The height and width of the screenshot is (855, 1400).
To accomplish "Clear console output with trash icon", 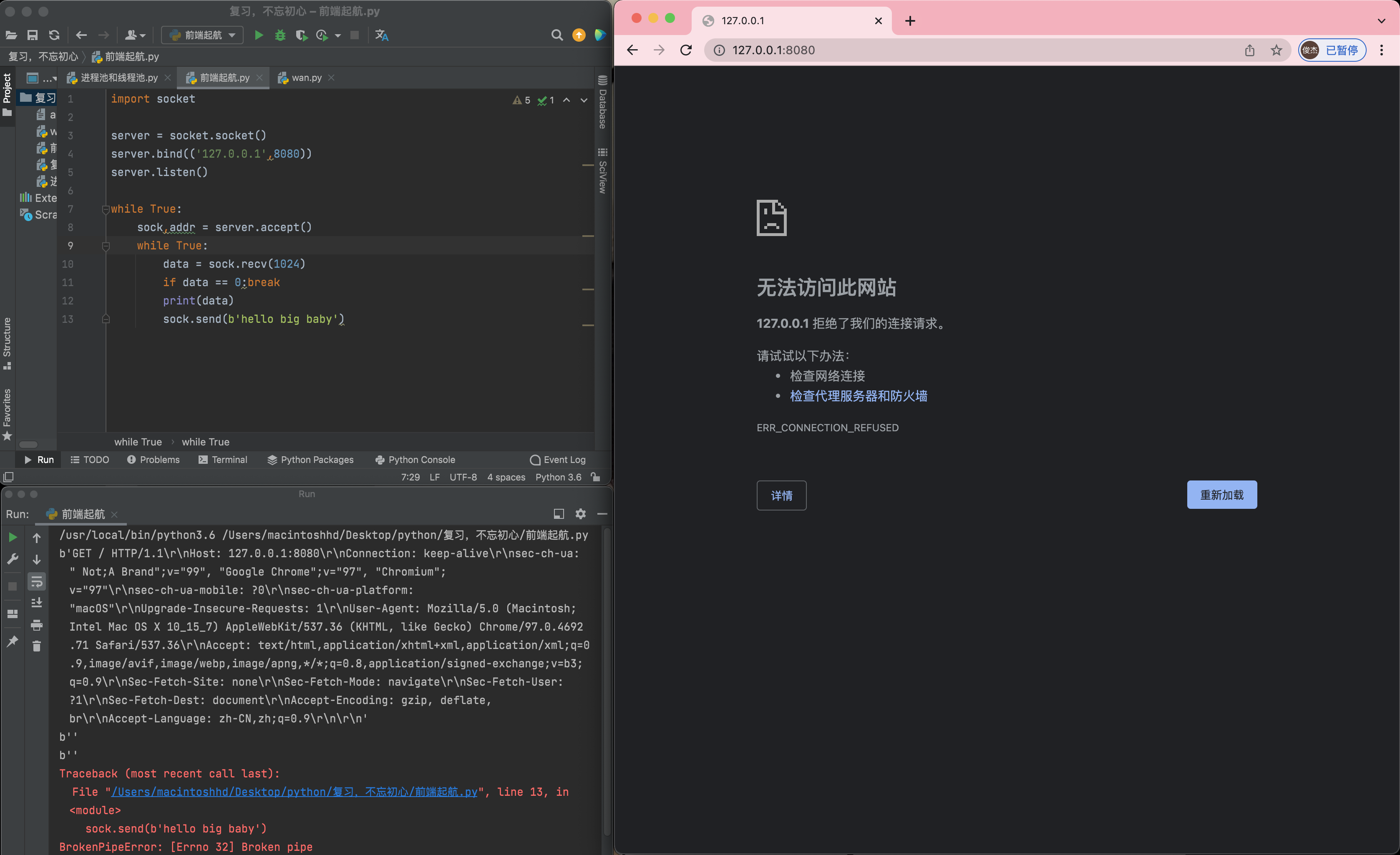I will tap(37, 646).
